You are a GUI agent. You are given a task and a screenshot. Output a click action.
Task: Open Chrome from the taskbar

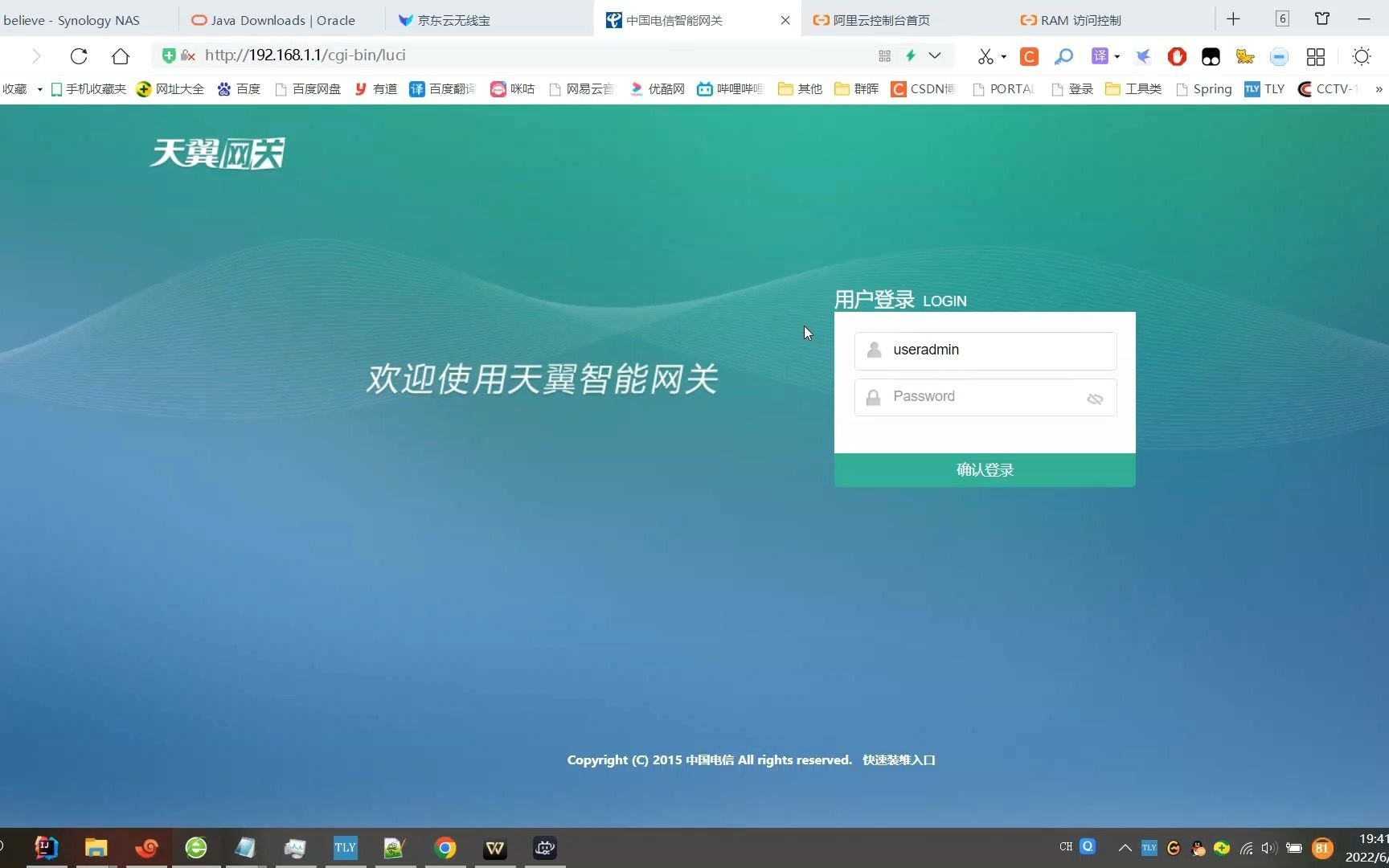(445, 848)
